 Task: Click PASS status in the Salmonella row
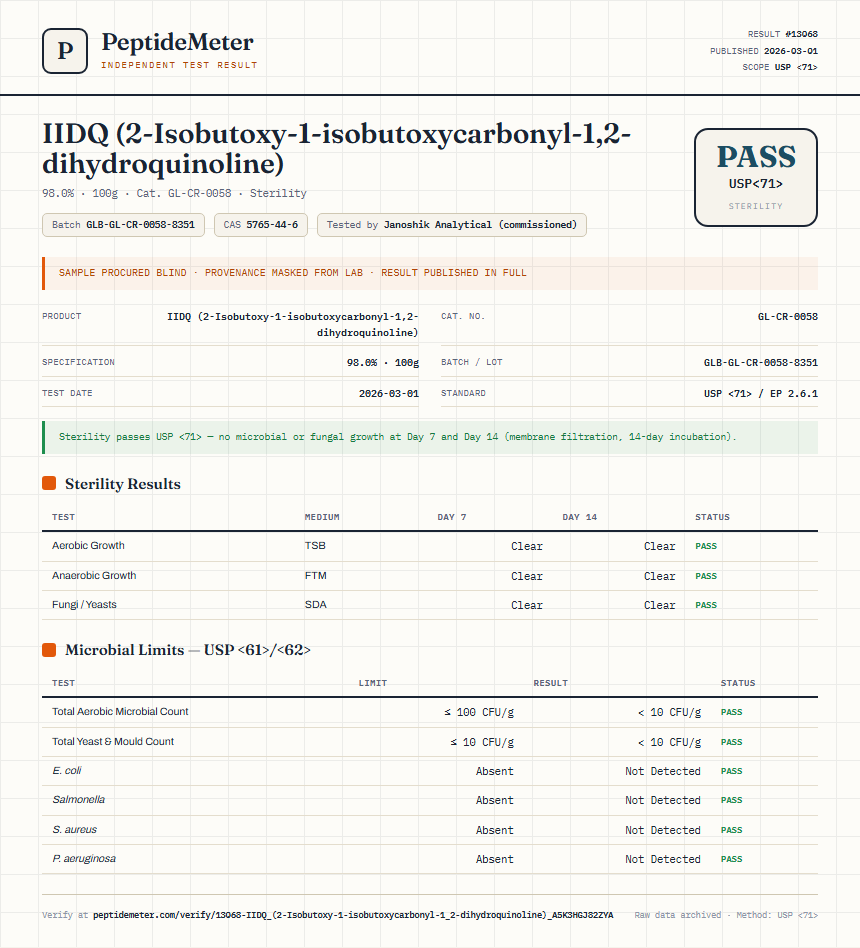731,800
